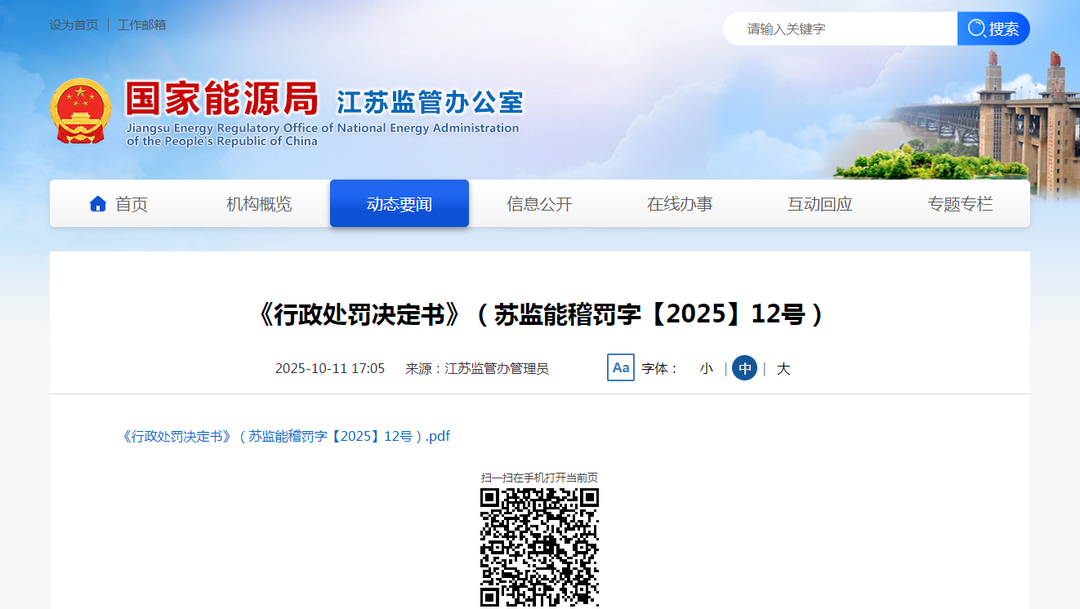This screenshot has height=609, width=1080.
Task: Open the 在线办事 menu
Action: click(x=679, y=204)
